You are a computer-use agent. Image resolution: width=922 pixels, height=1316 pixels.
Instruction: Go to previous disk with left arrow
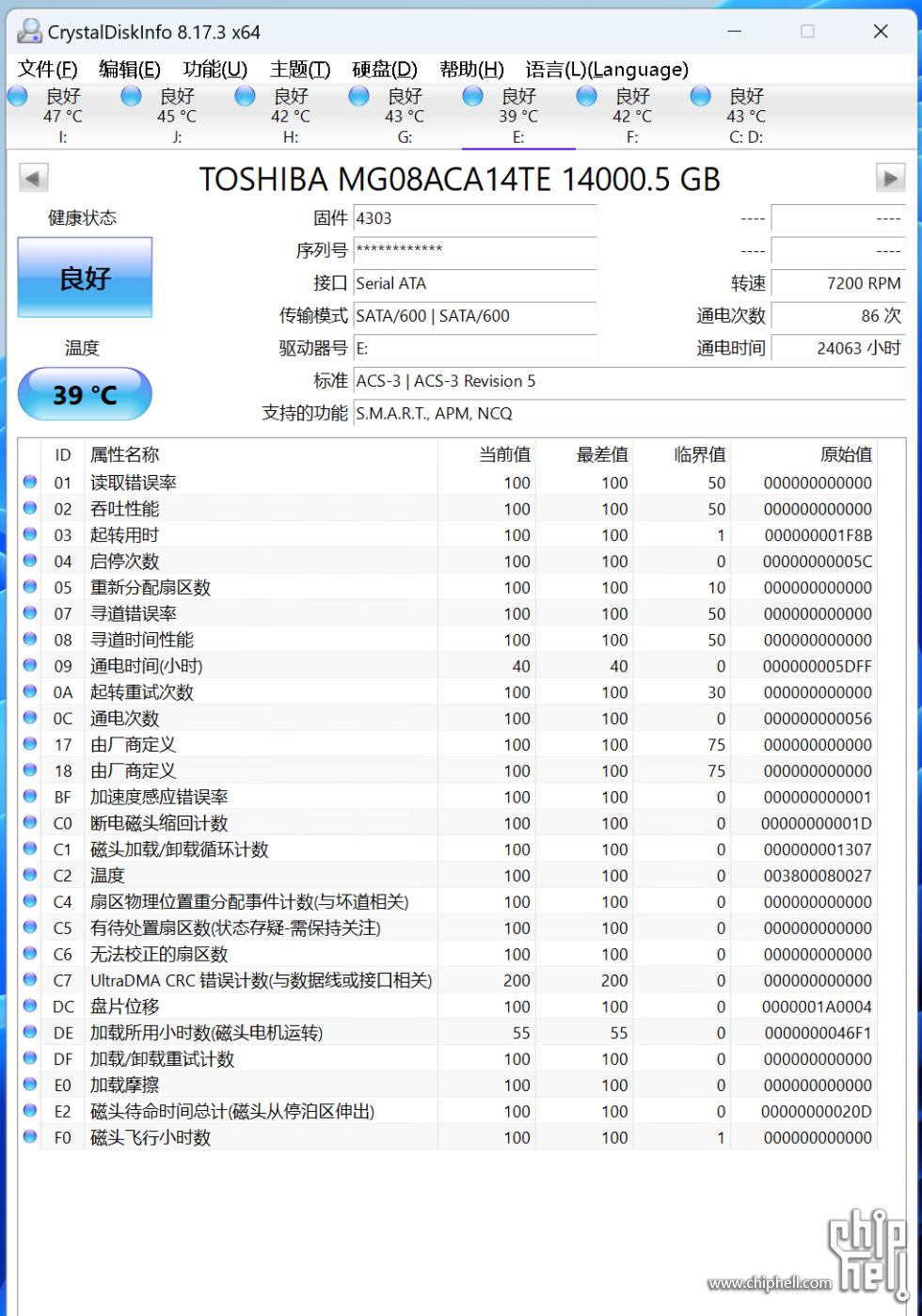[x=33, y=177]
